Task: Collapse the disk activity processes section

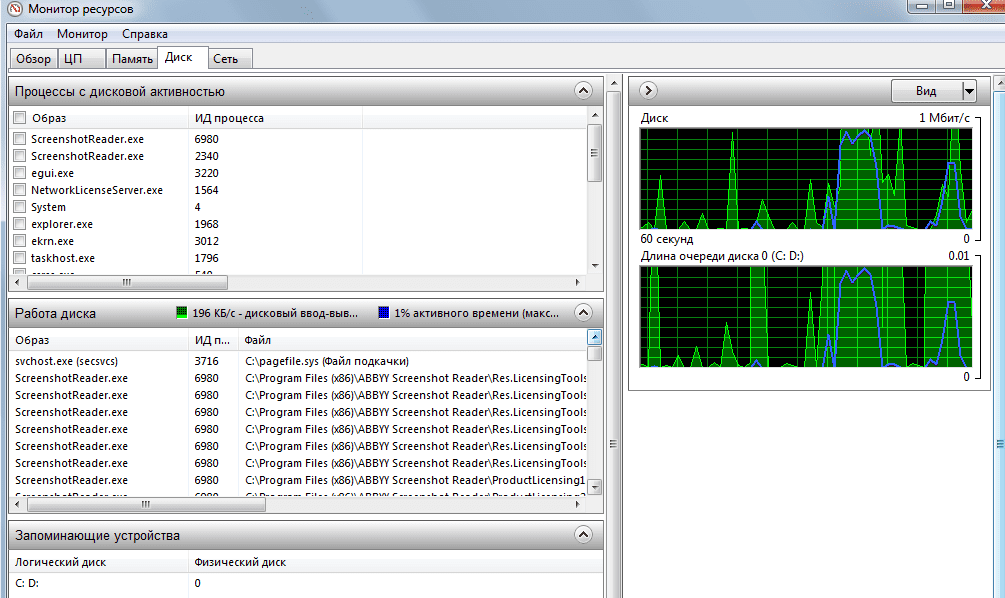Action: tap(584, 91)
